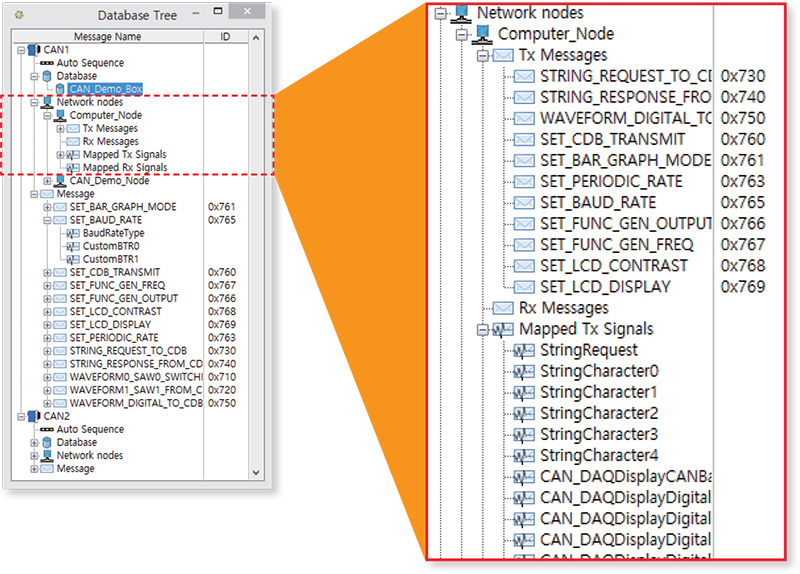The width and height of the screenshot is (800, 574).
Task: Click the Auto Sequence icon under CAN1
Action: pos(47,63)
